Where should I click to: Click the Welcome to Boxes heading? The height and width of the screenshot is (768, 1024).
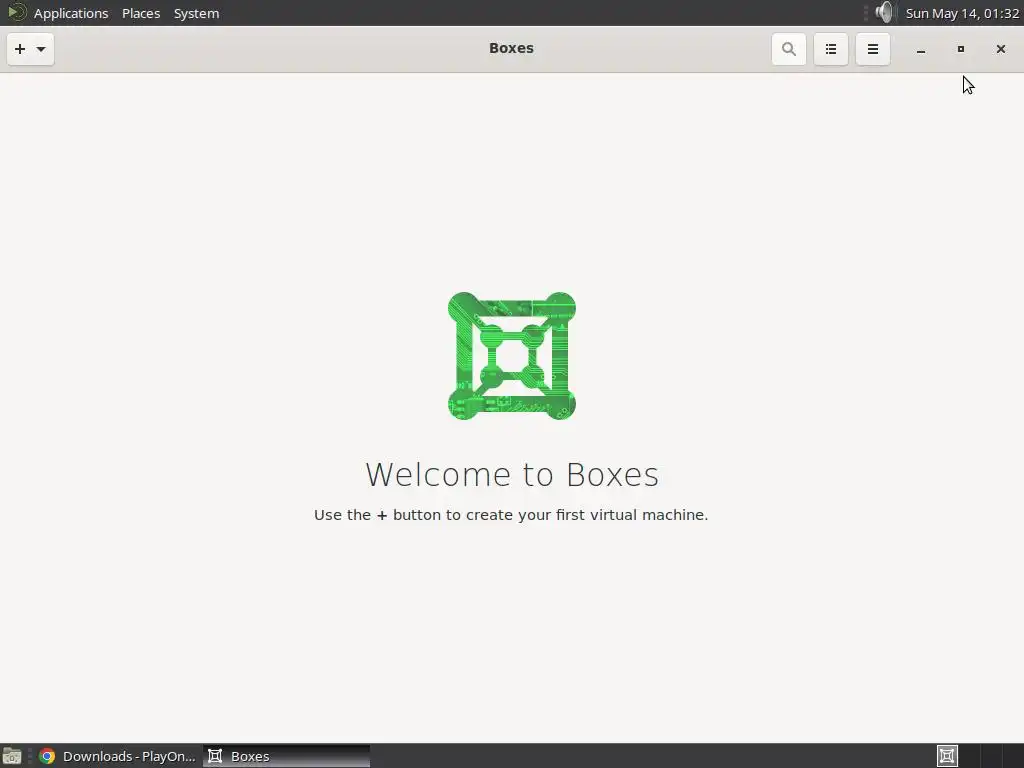(512, 475)
